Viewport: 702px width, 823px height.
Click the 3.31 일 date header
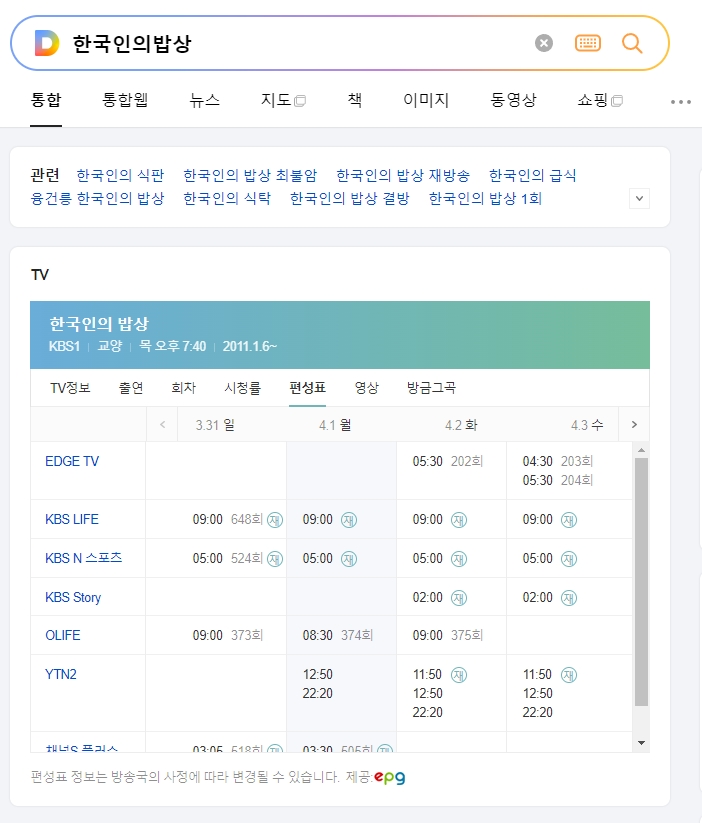215,425
